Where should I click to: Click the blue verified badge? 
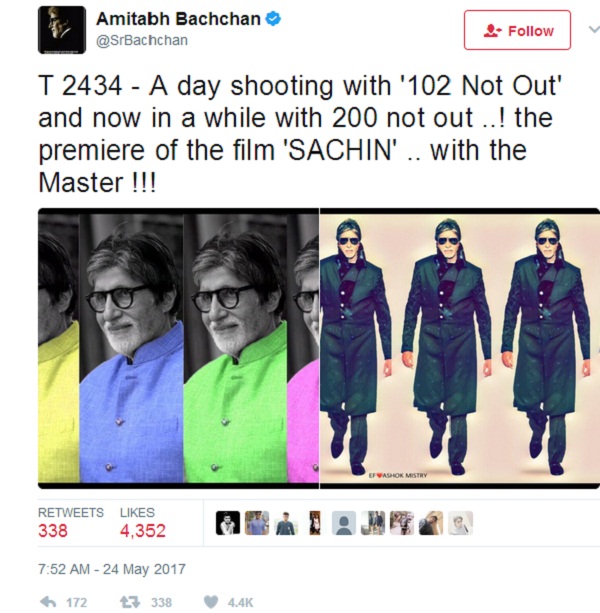pyautogui.click(x=273, y=19)
